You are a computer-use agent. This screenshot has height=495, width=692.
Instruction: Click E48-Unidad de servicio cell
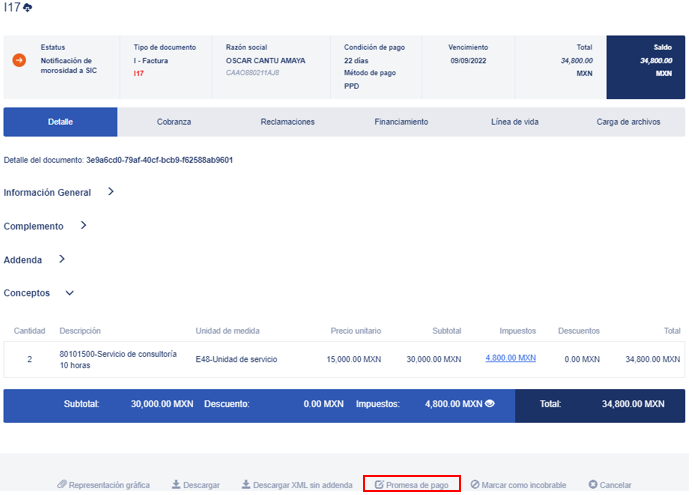(237, 359)
